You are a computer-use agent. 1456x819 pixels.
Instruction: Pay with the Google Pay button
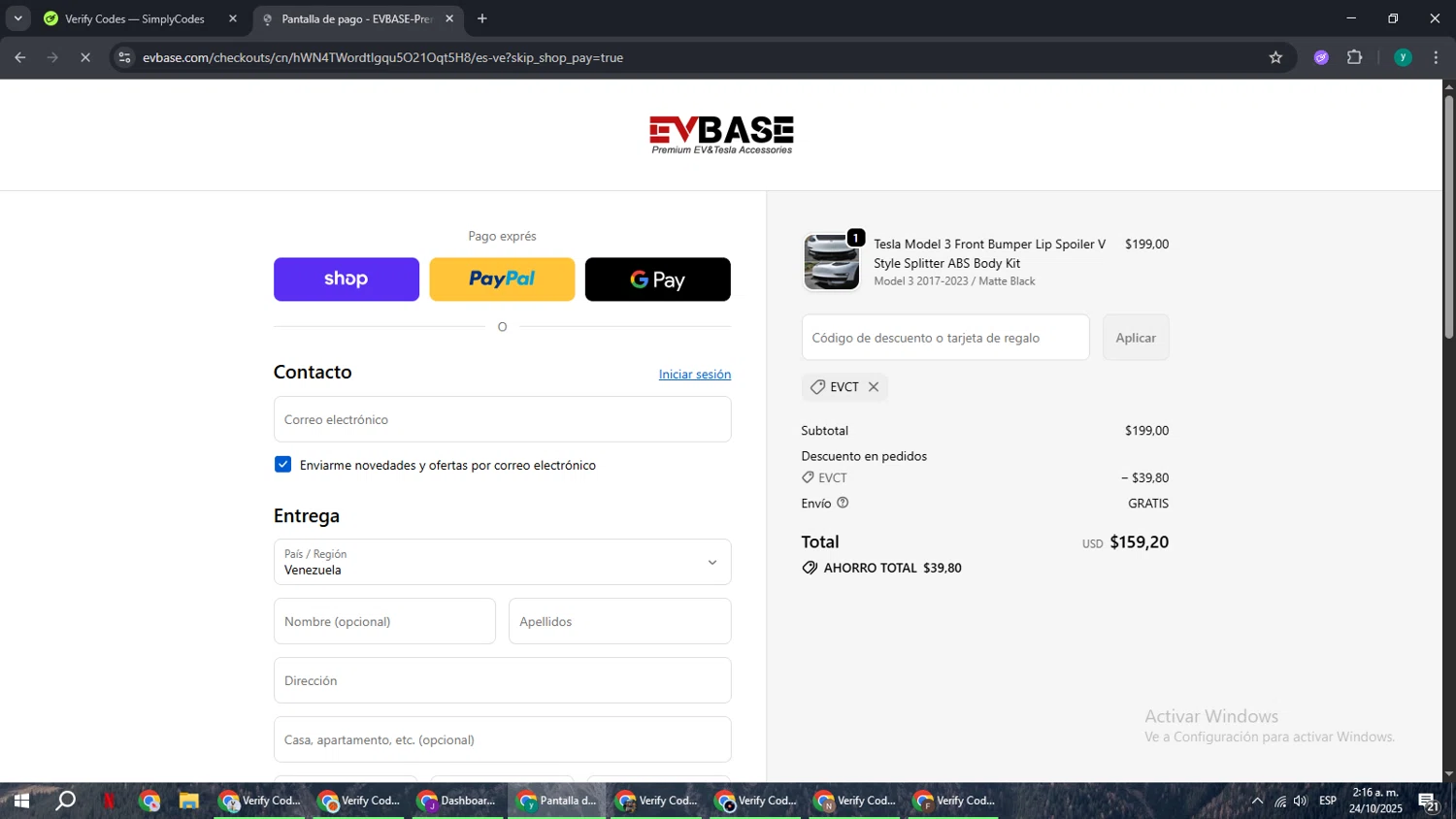pyautogui.click(x=658, y=279)
